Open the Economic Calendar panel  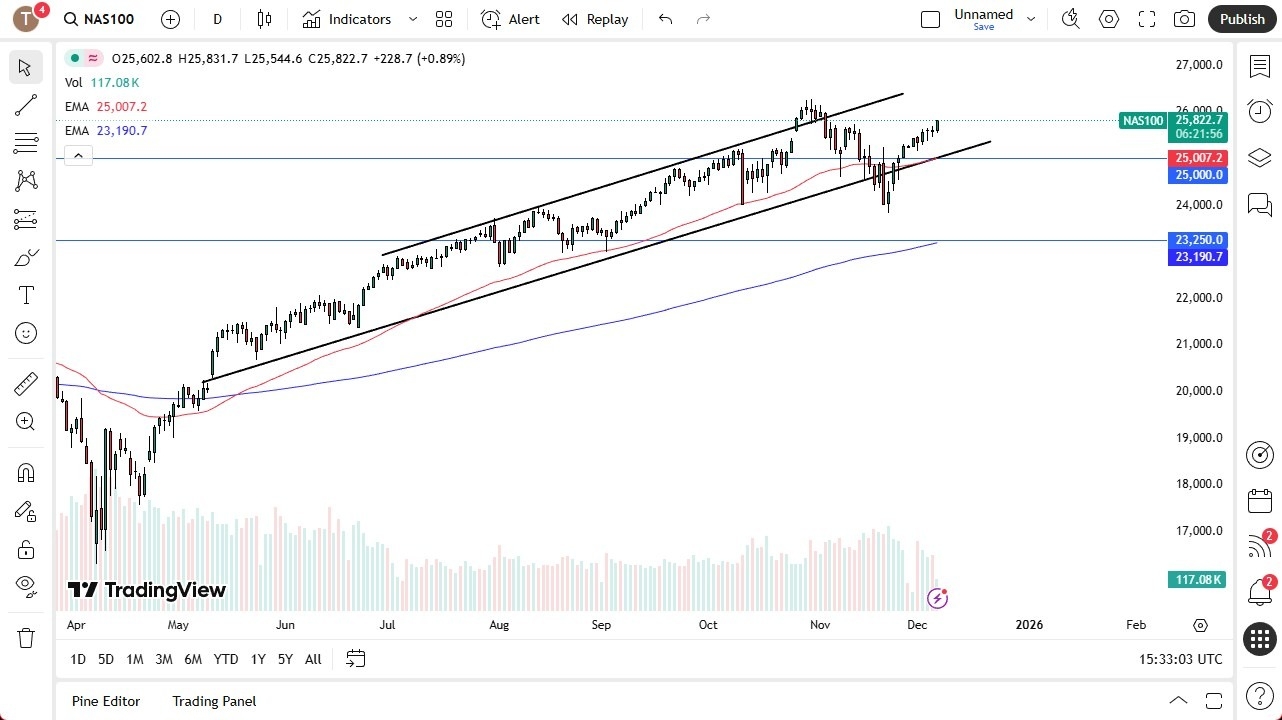pos(1259,500)
